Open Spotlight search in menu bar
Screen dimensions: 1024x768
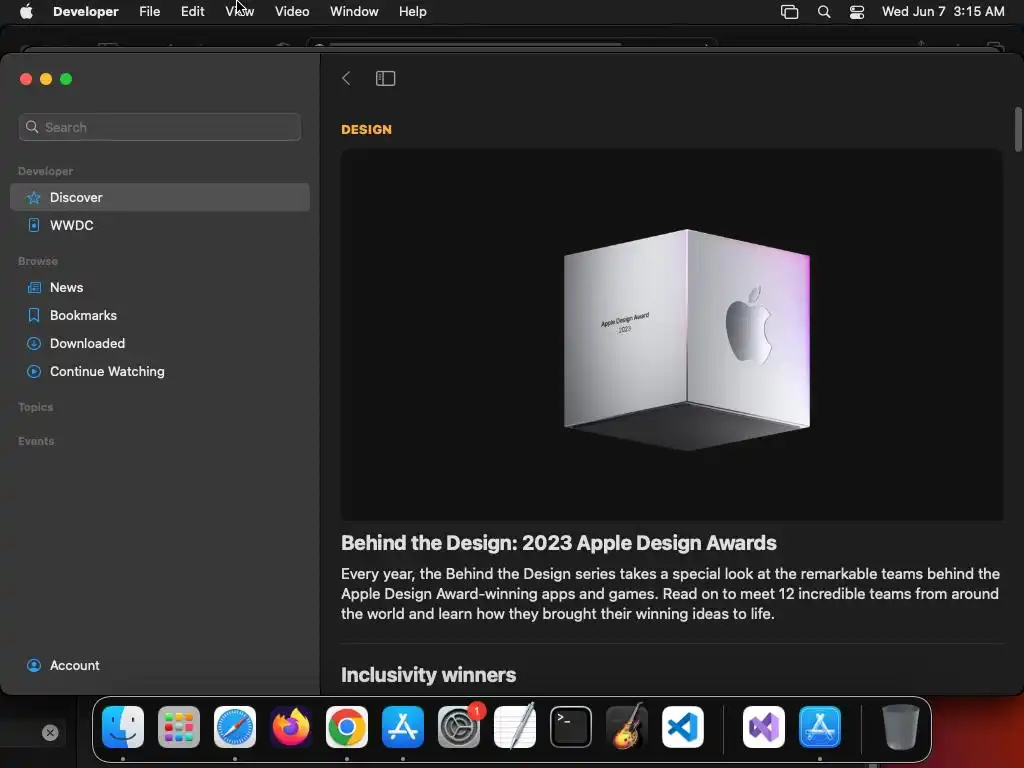tap(824, 12)
